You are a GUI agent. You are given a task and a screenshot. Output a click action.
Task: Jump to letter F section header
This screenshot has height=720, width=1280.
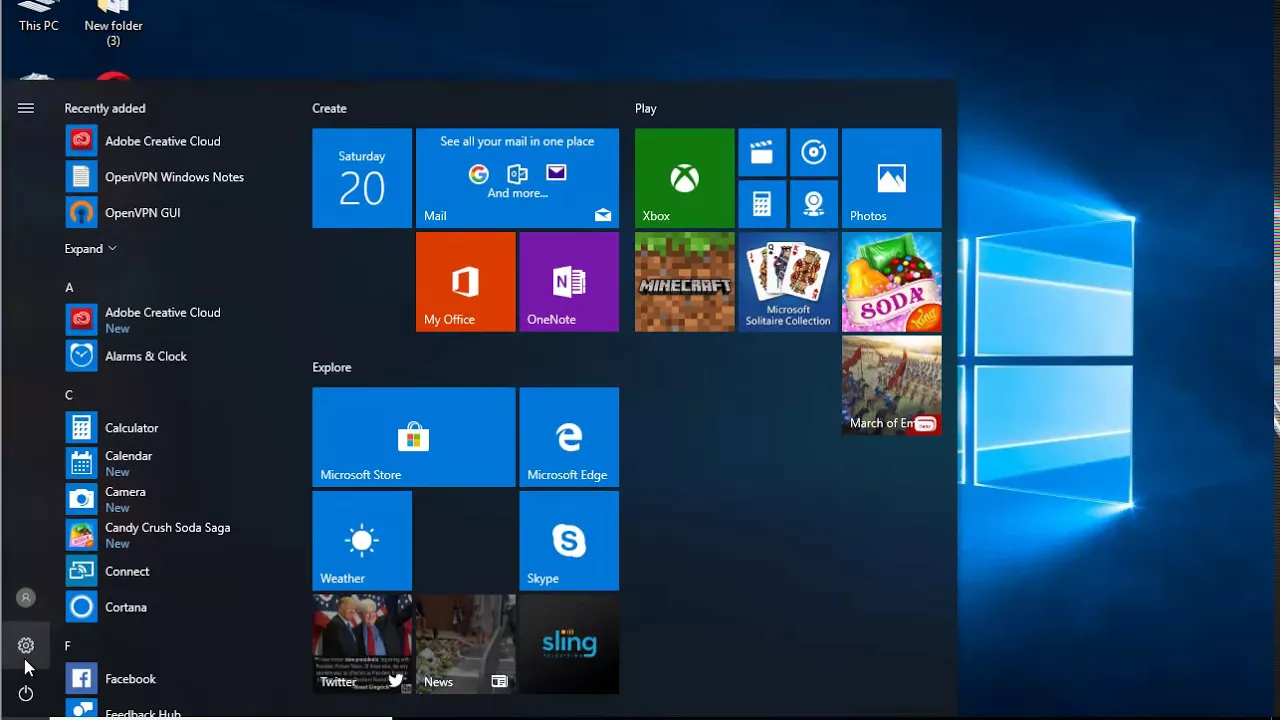[68, 646]
